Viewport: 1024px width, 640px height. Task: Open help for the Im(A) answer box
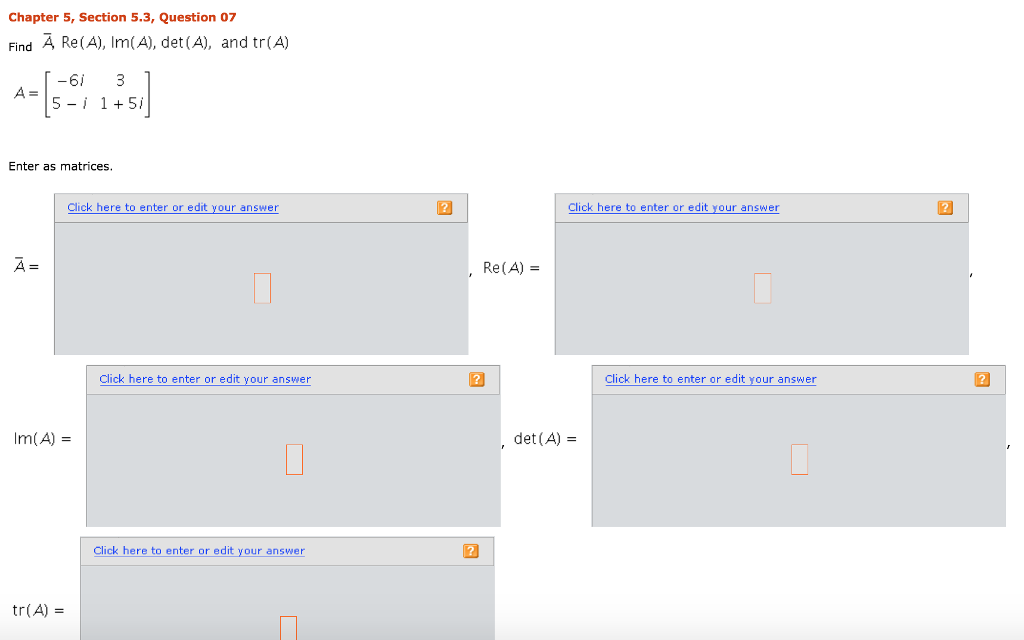click(x=477, y=380)
